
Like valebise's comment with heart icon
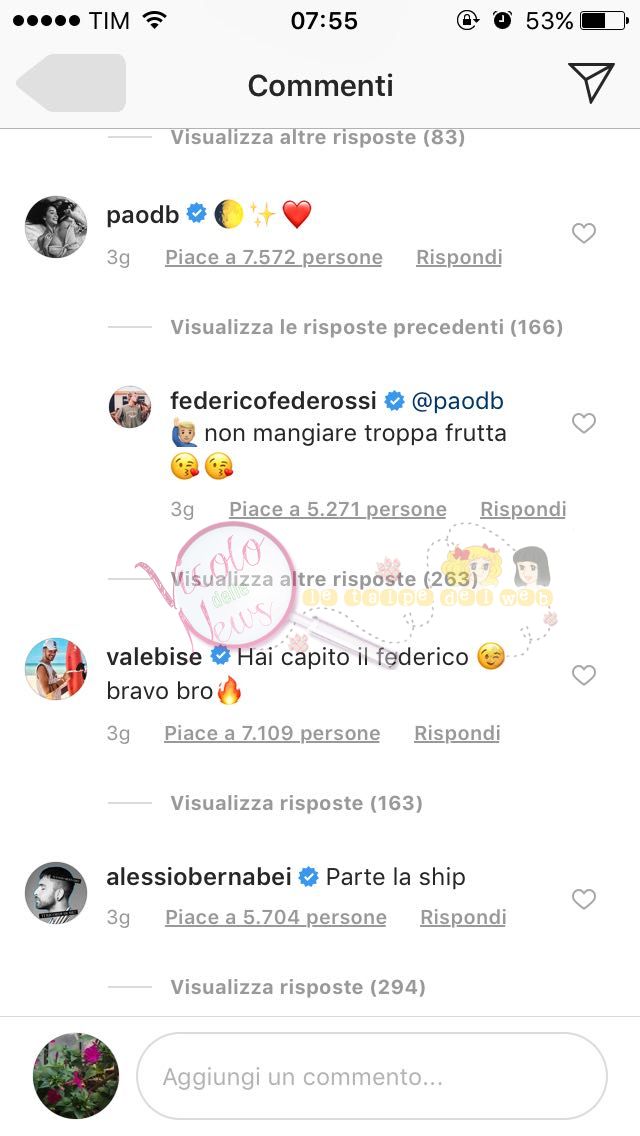[x=583, y=674]
